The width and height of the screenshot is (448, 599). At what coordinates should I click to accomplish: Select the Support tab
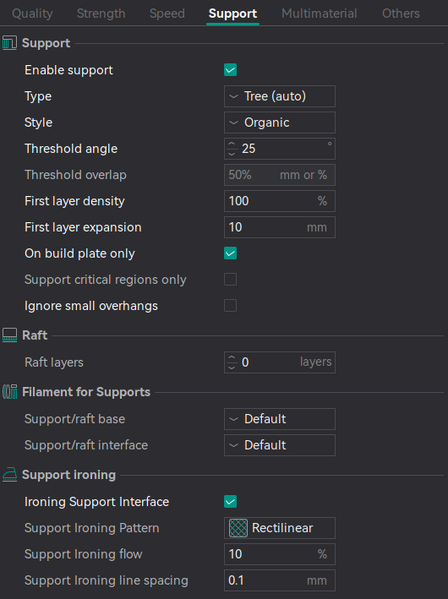pyautogui.click(x=233, y=13)
